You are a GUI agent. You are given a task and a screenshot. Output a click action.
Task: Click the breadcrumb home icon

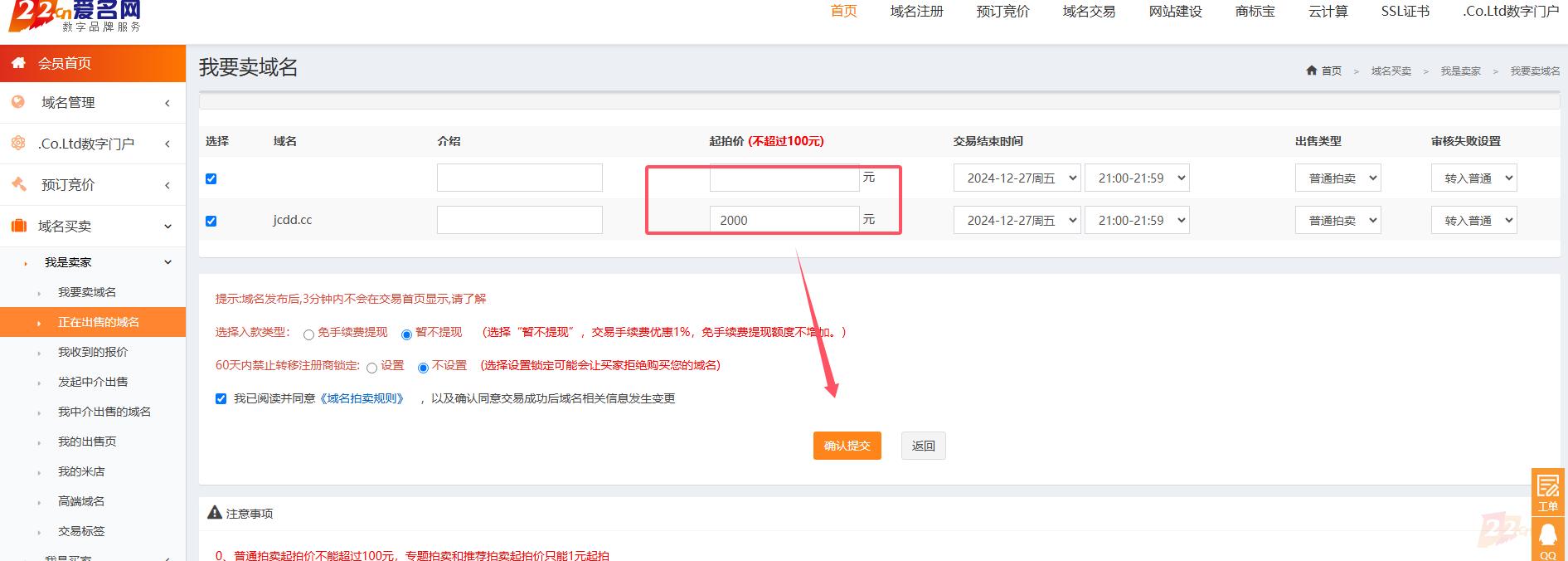(1312, 71)
